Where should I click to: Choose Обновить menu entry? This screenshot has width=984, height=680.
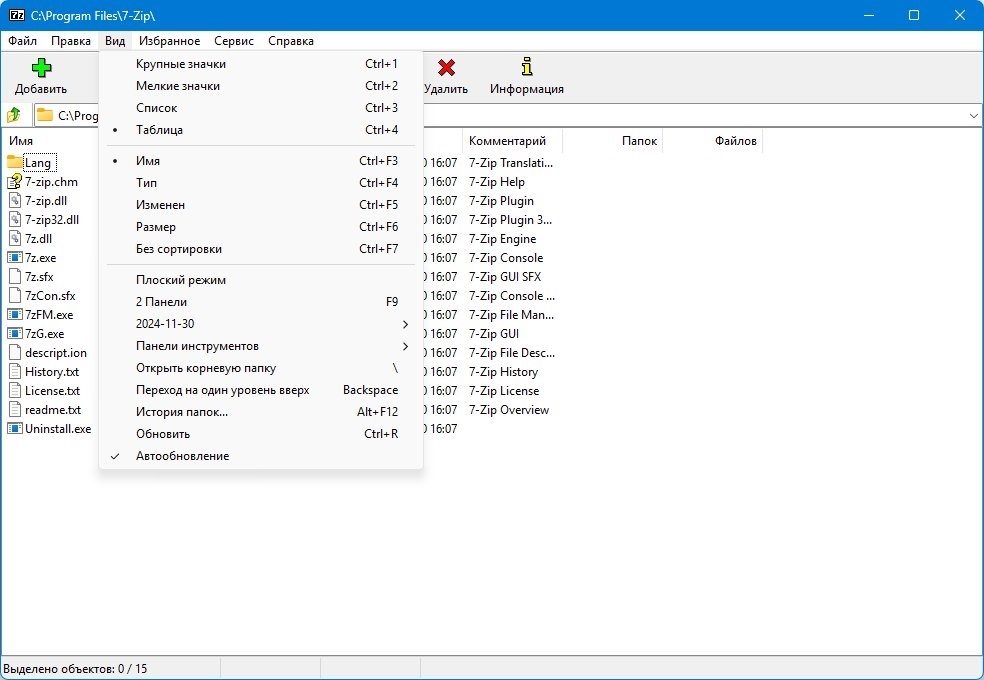point(260,434)
